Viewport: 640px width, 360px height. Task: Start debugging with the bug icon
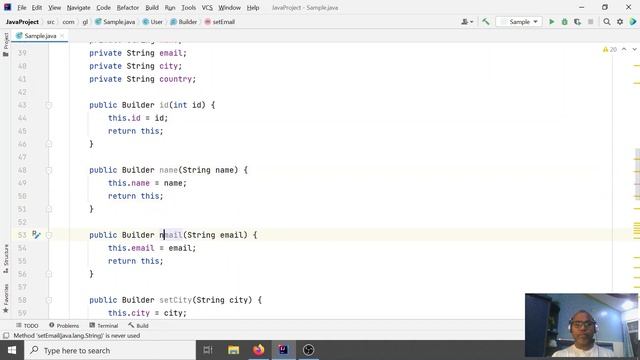pyautogui.click(x=564, y=22)
